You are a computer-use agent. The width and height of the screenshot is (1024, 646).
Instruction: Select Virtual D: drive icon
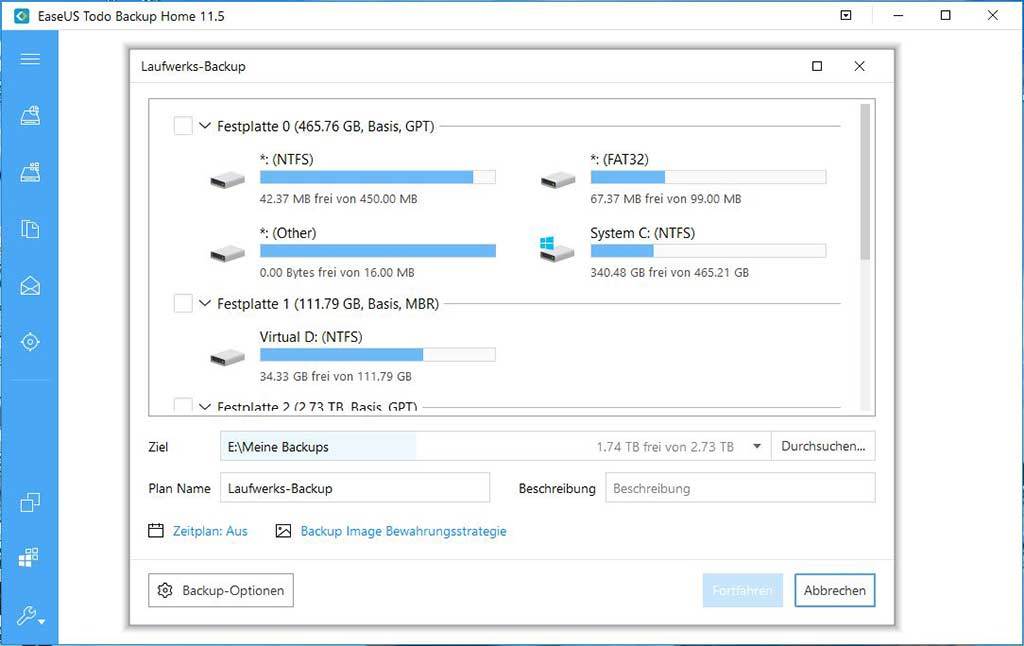tap(227, 358)
